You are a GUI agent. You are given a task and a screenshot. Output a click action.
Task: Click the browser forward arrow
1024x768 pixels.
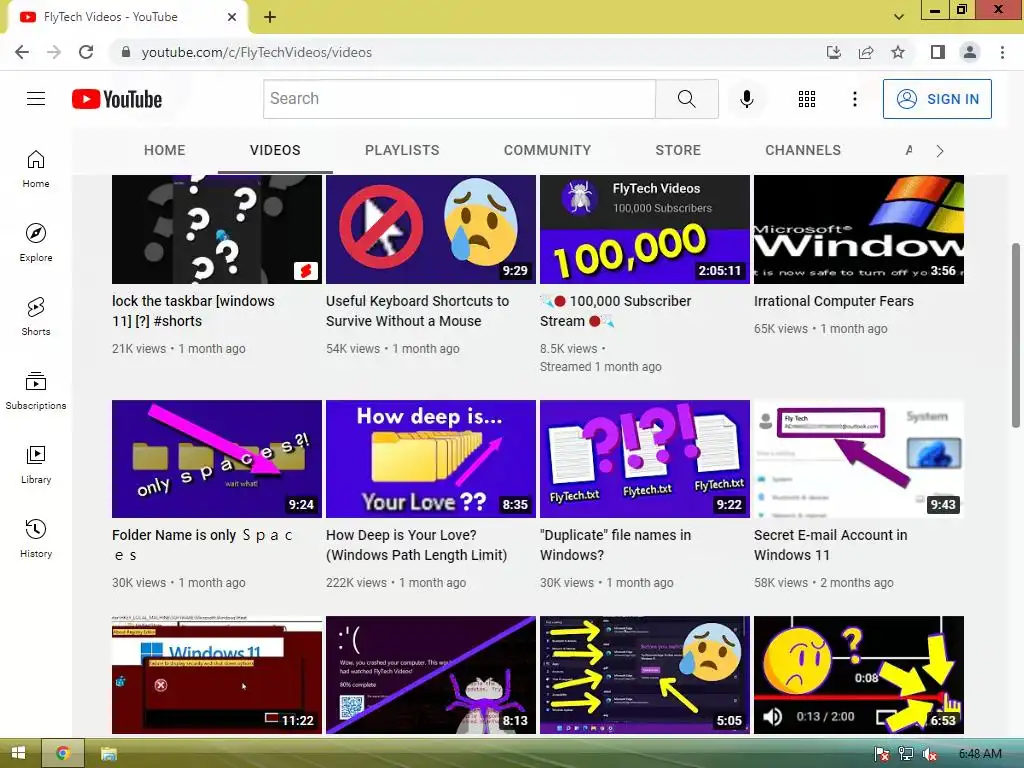[54, 52]
